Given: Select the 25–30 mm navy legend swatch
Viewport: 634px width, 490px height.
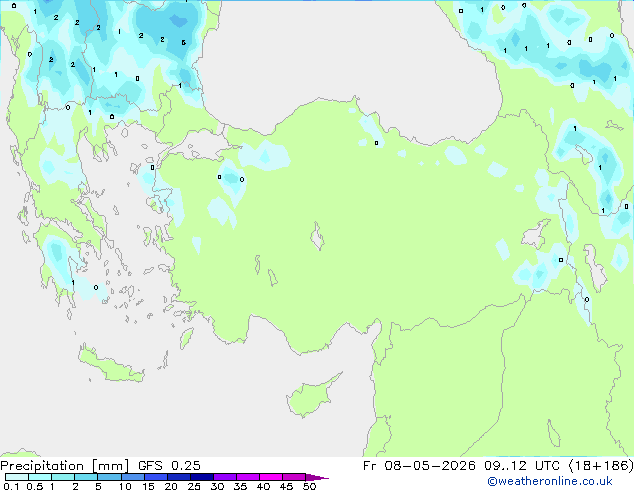Looking at the screenshot, I should coord(201,477).
